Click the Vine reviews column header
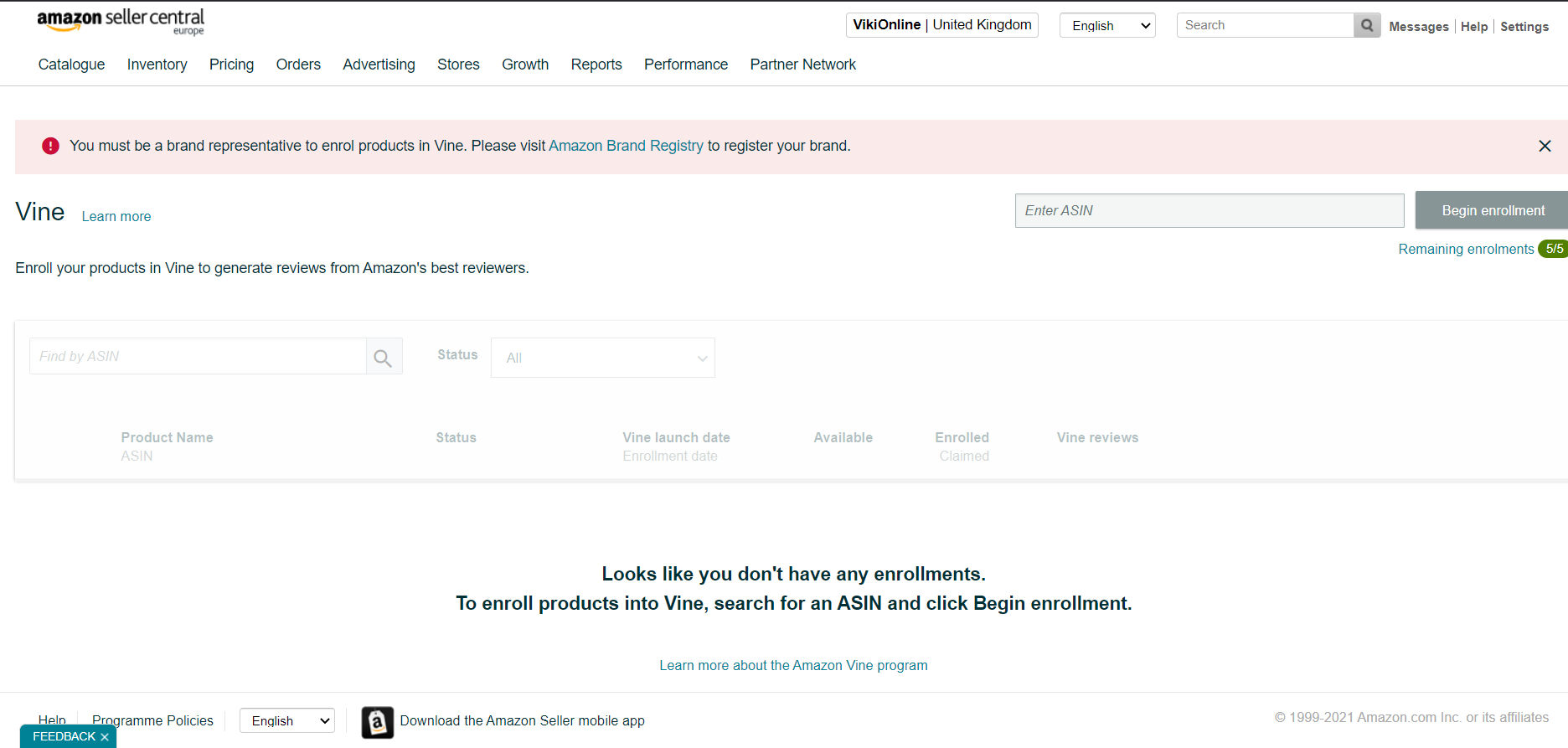 tap(1097, 437)
